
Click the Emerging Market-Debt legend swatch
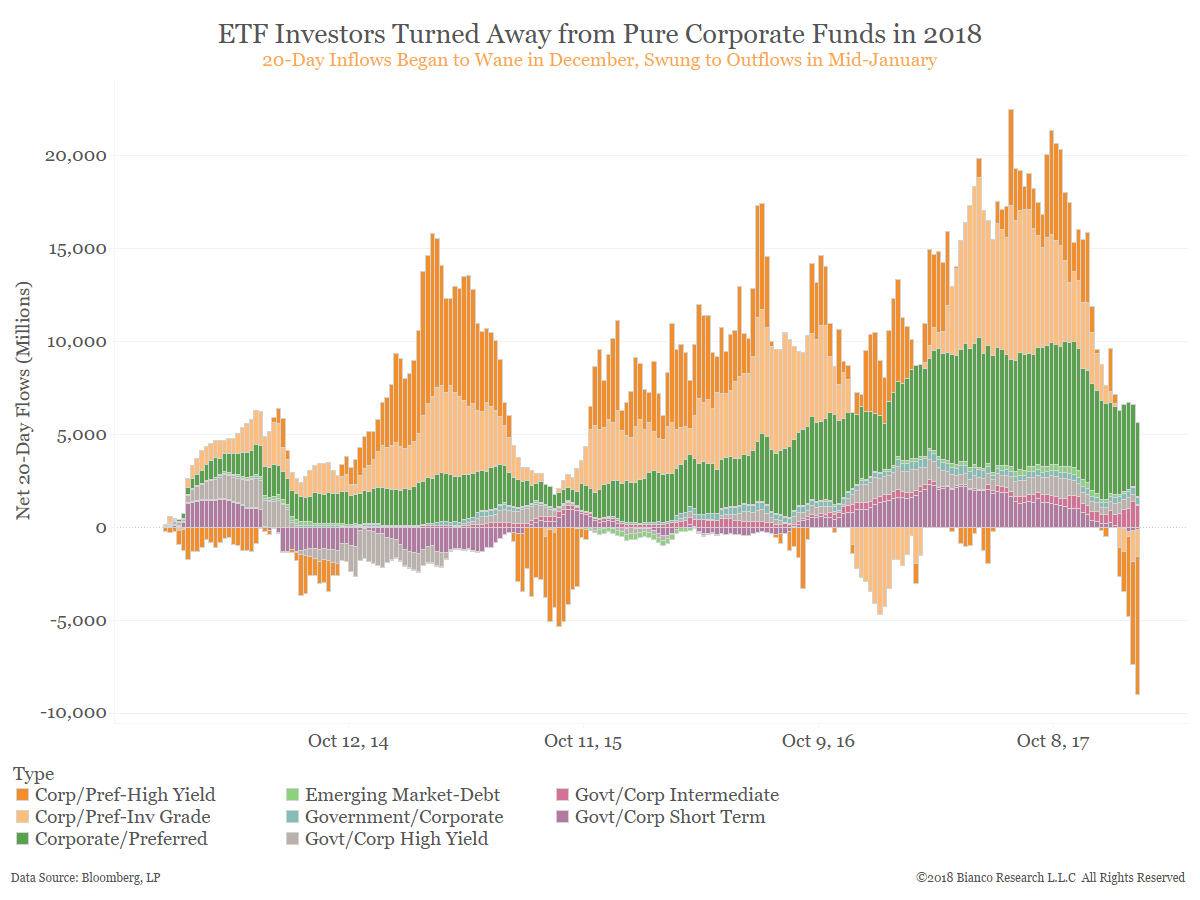[x=293, y=796]
